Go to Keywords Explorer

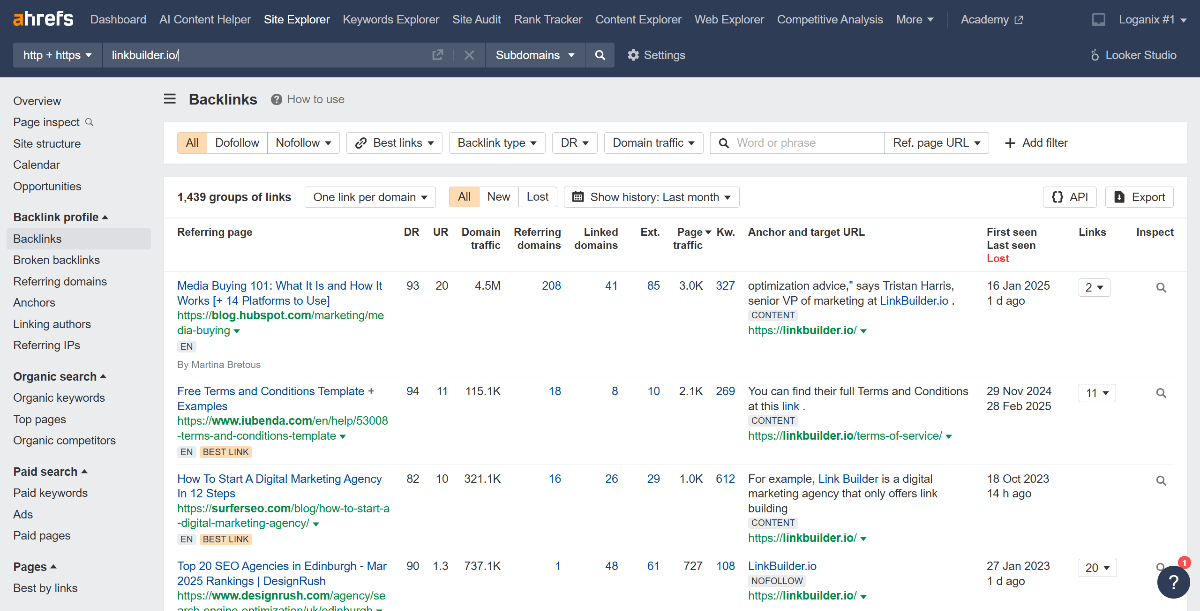pyautogui.click(x=391, y=19)
